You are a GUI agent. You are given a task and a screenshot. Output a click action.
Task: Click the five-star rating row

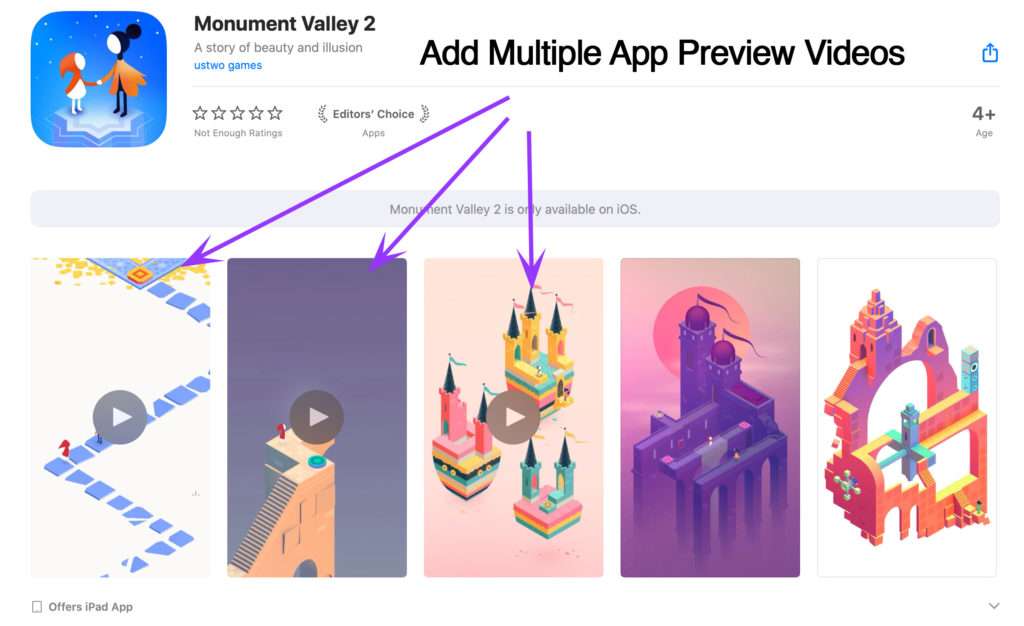[x=238, y=113]
